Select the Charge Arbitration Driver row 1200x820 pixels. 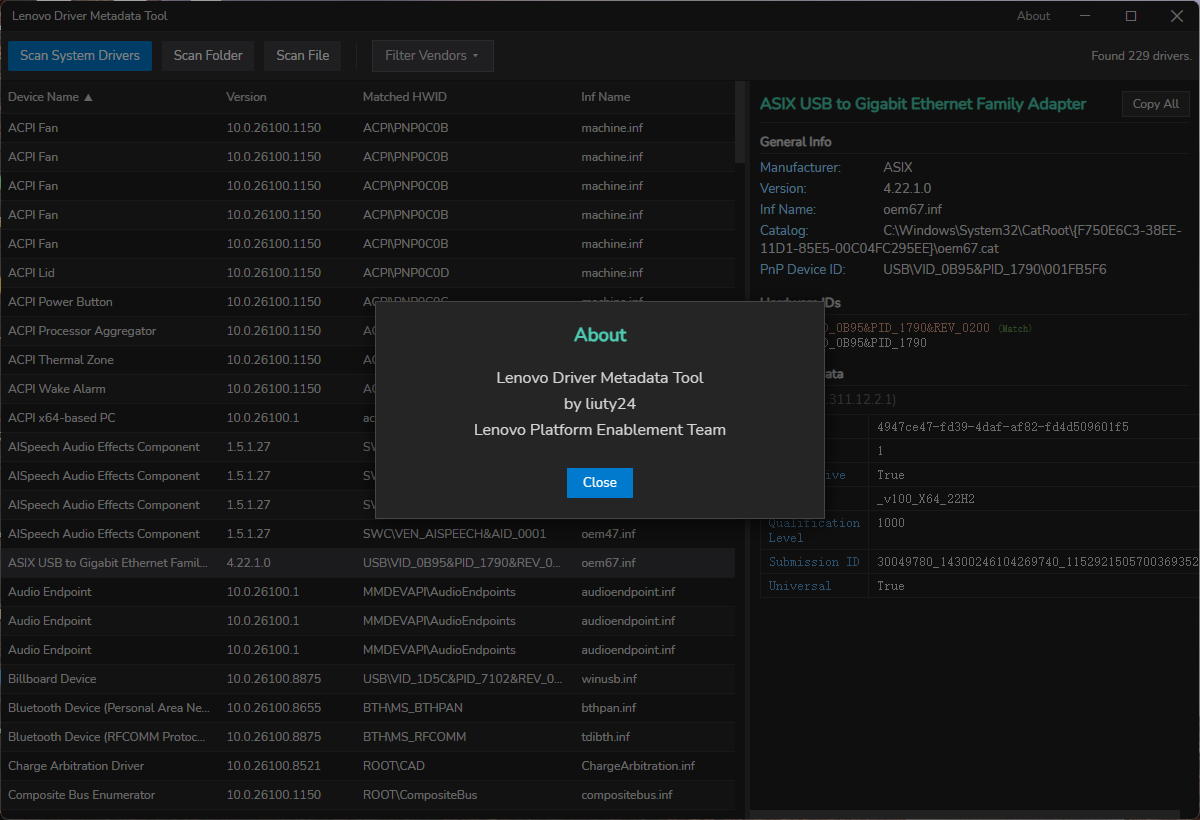[367, 766]
